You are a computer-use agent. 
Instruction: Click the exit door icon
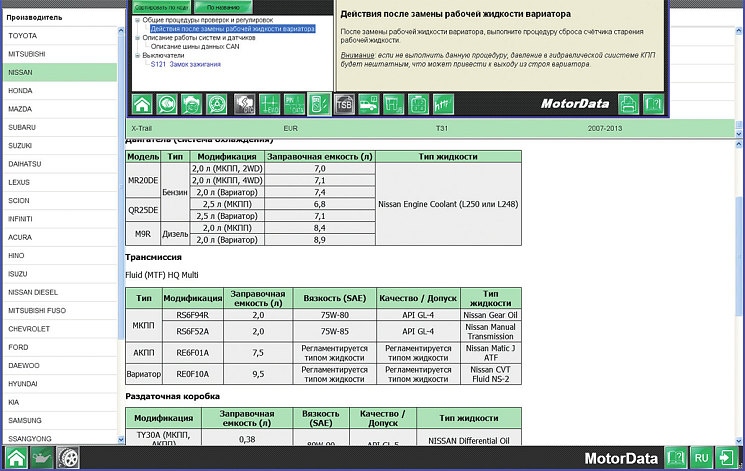tap(727, 458)
